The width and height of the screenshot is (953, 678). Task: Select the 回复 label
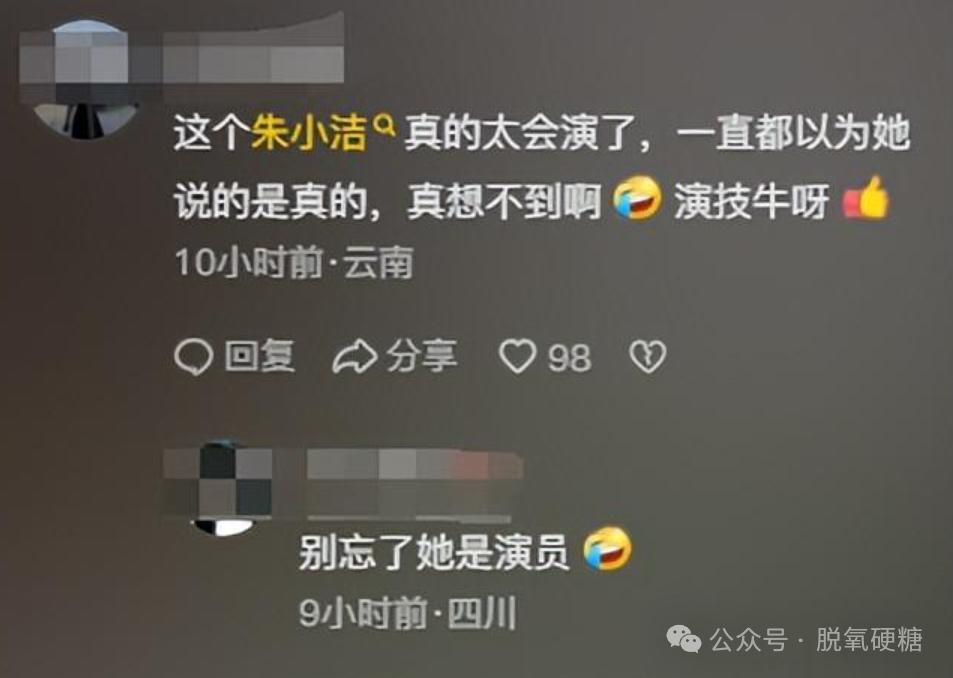tap(260, 355)
